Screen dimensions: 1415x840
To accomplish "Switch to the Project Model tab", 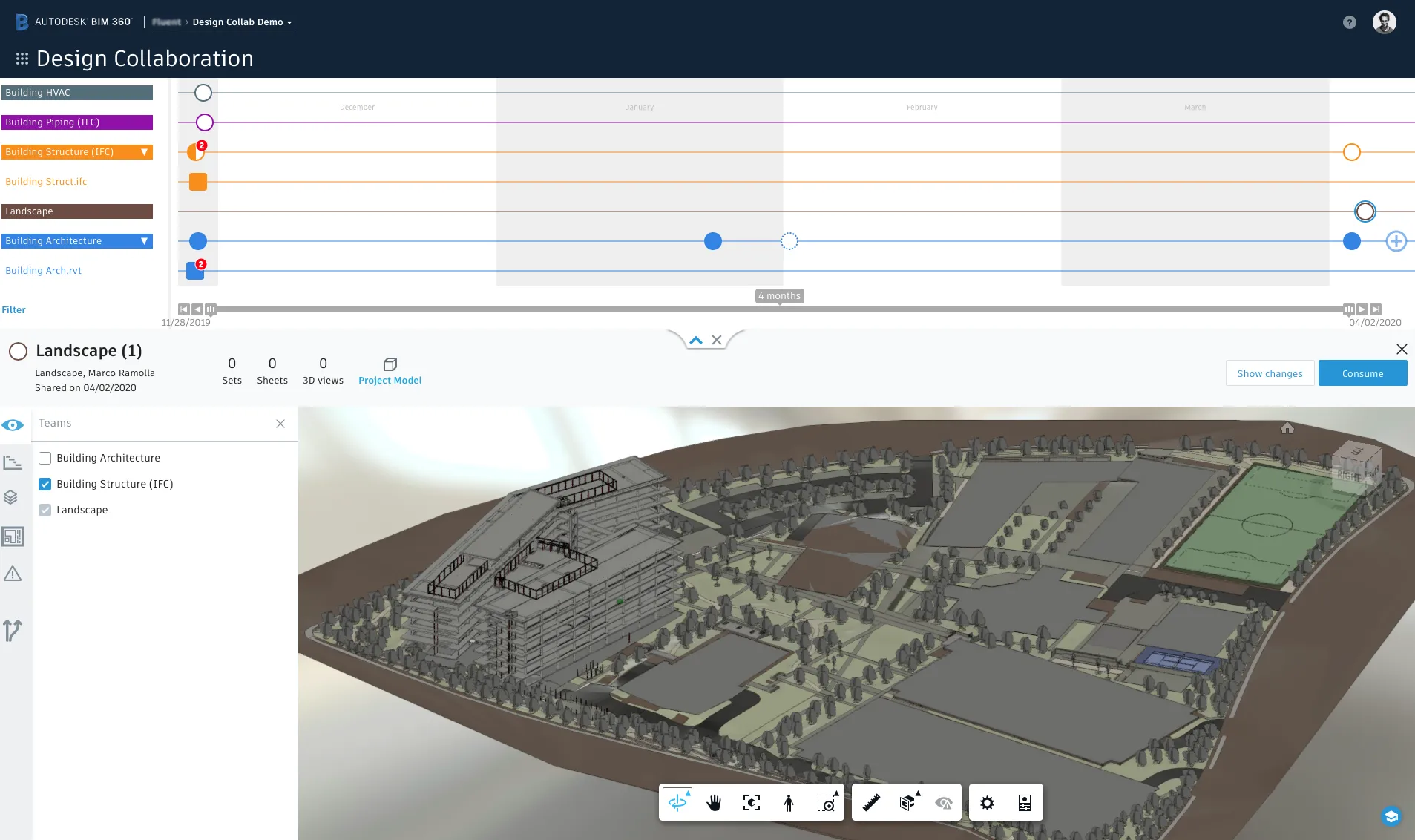I will pyautogui.click(x=390, y=371).
